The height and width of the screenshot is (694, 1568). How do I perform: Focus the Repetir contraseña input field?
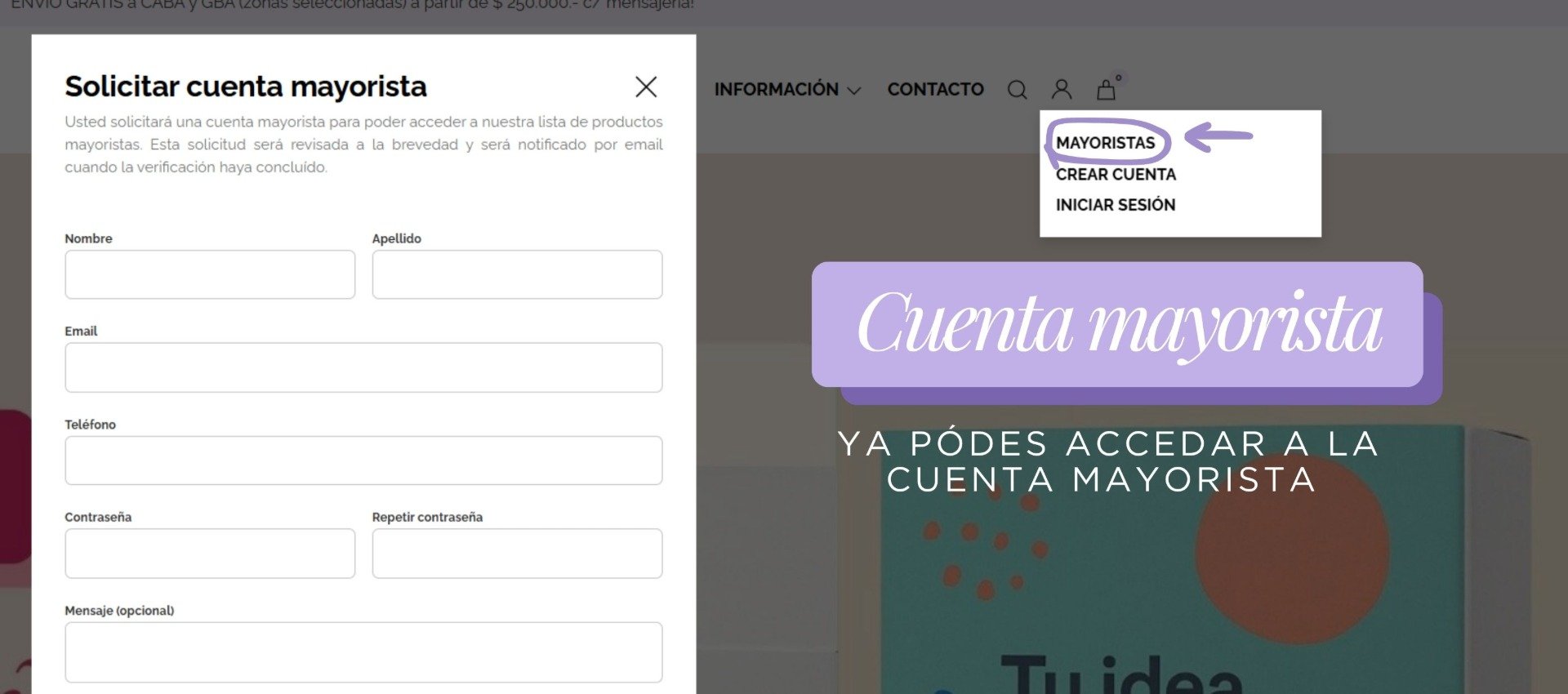(517, 554)
